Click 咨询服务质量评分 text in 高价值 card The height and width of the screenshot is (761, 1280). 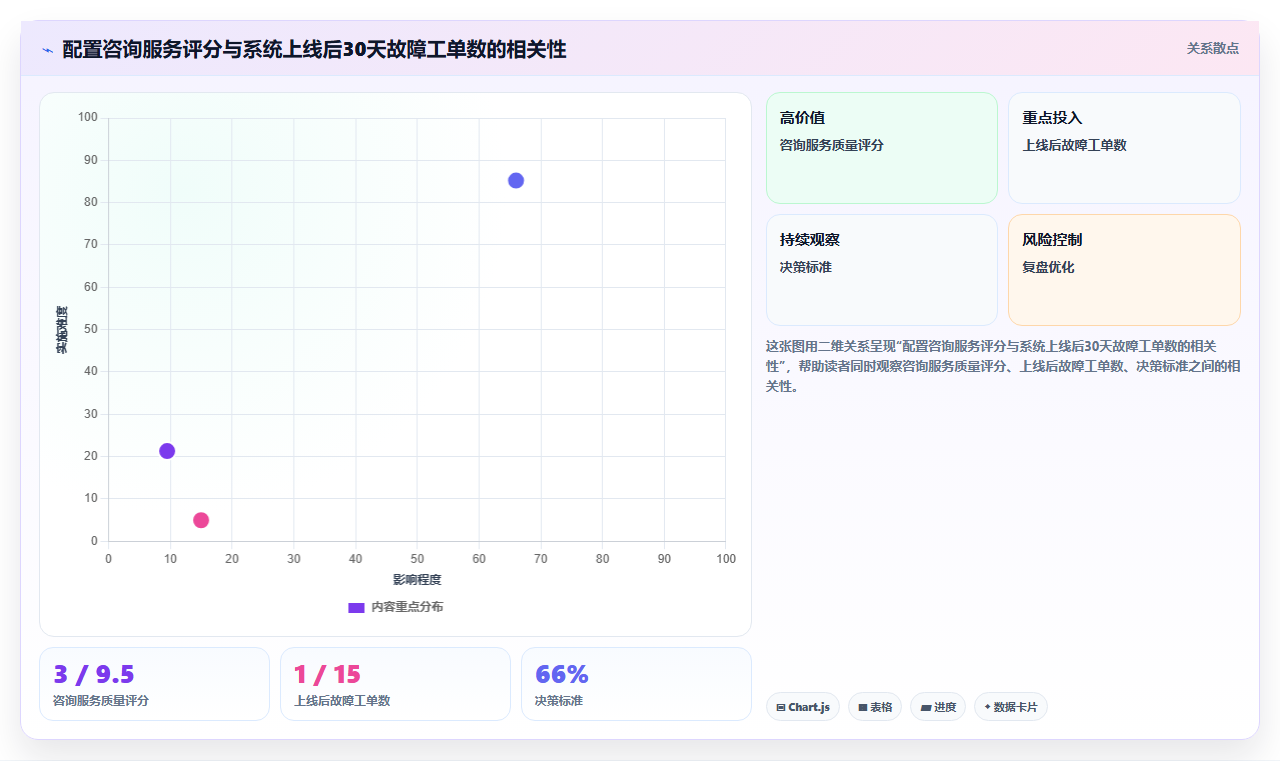click(x=832, y=145)
